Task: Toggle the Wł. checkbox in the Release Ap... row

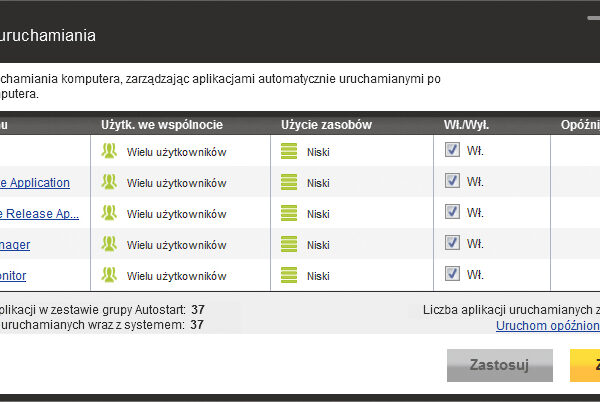Action: click(x=452, y=212)
